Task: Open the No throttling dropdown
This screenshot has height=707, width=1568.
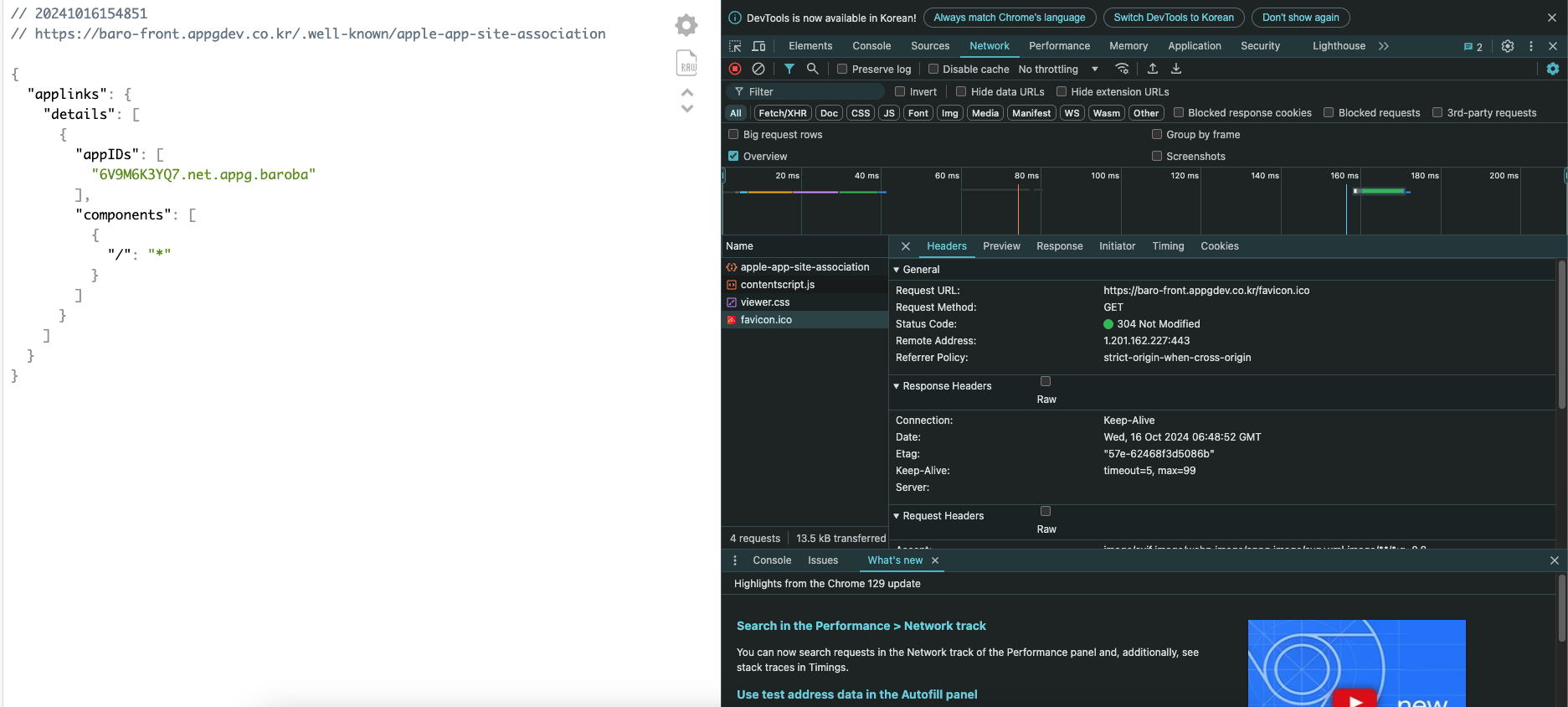Action: point(1058,69)
